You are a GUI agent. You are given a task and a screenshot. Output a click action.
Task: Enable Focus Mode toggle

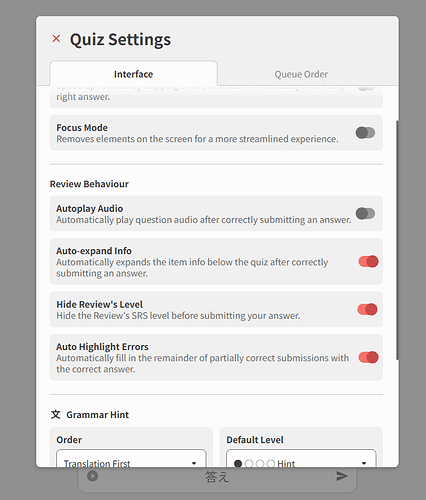(365, 133)
